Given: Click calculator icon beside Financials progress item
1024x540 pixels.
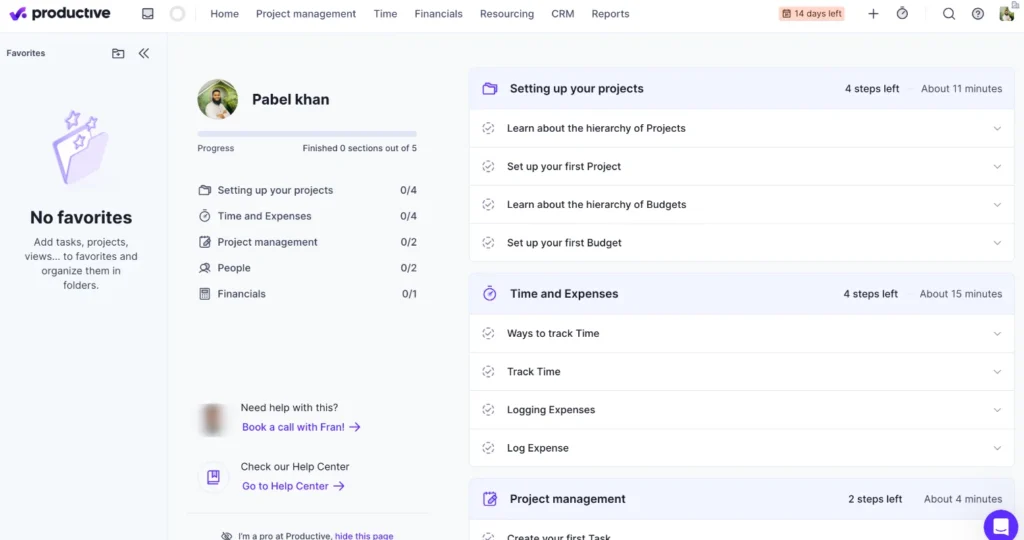Looking at the screenshot, I should pos(204,294).
